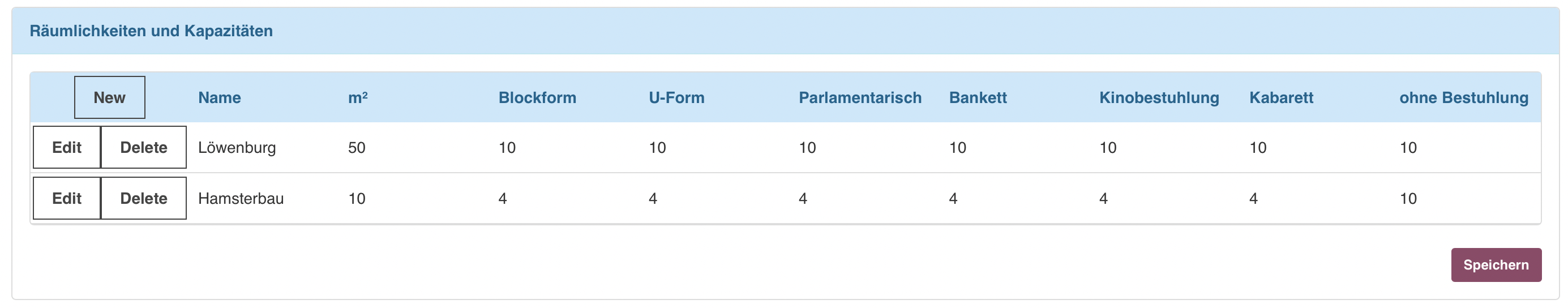
Task: Select the Bankett column header
Action: pyautogui.click(x=978, y=97)
